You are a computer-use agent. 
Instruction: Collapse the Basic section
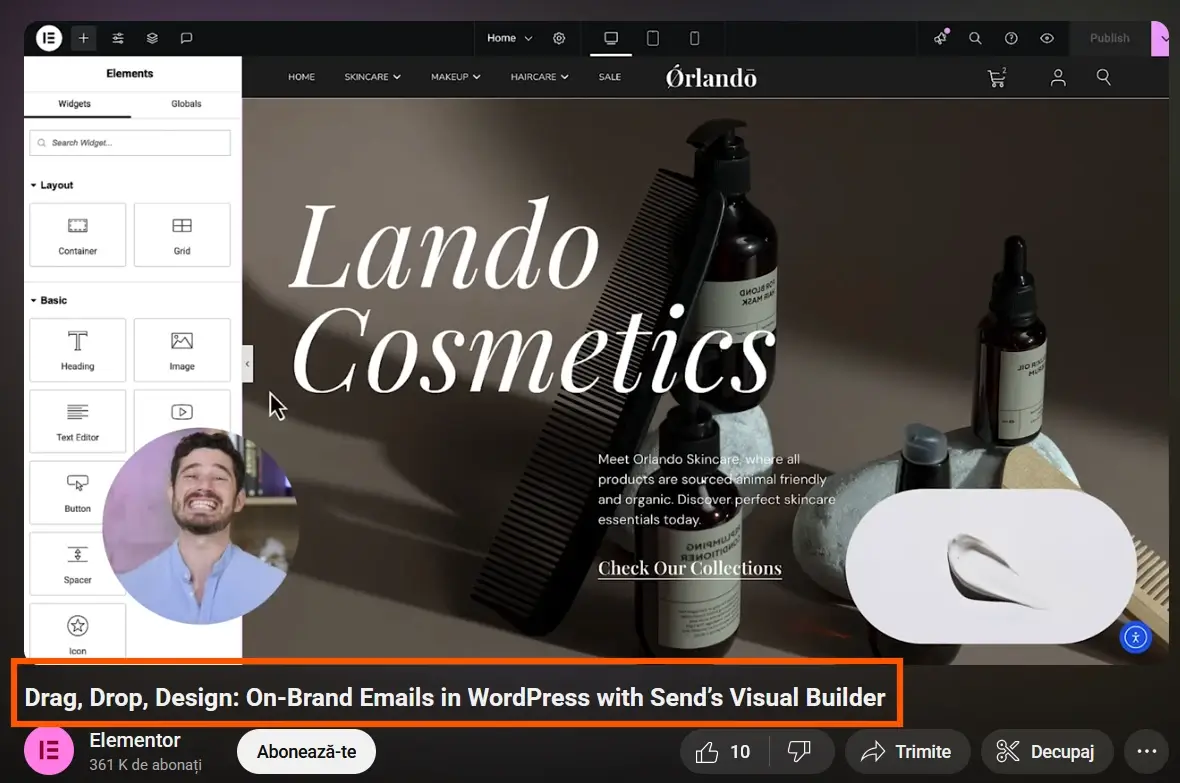click(x=49, y=300)
